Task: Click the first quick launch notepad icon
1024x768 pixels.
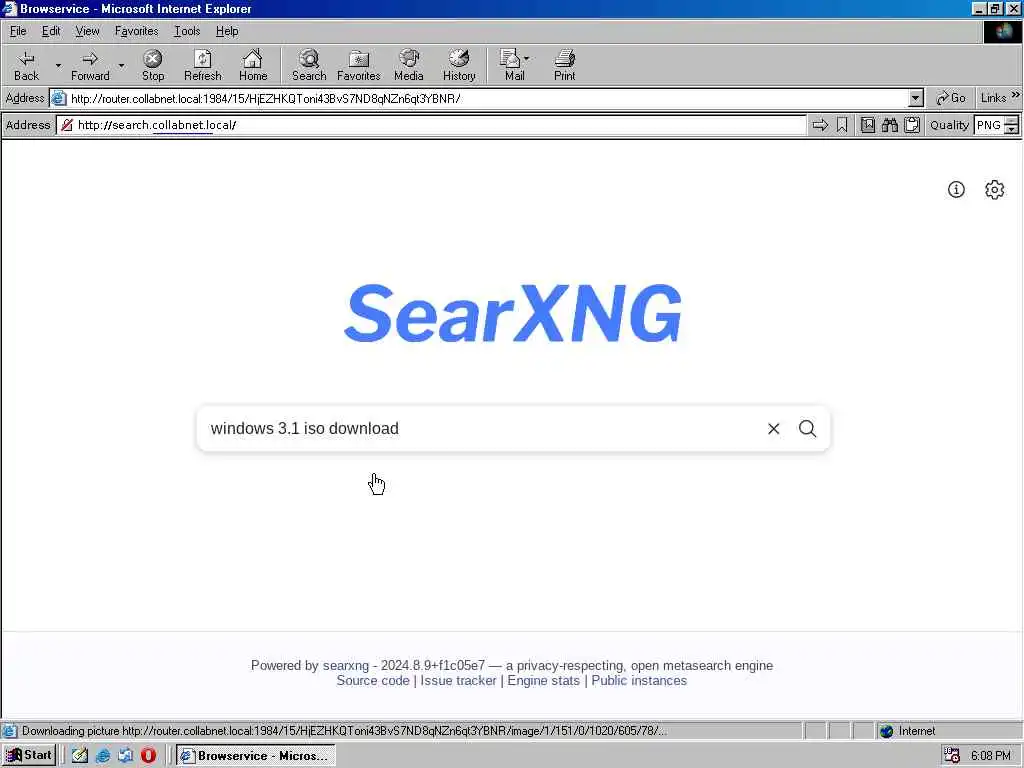Action: coord(80,756)
